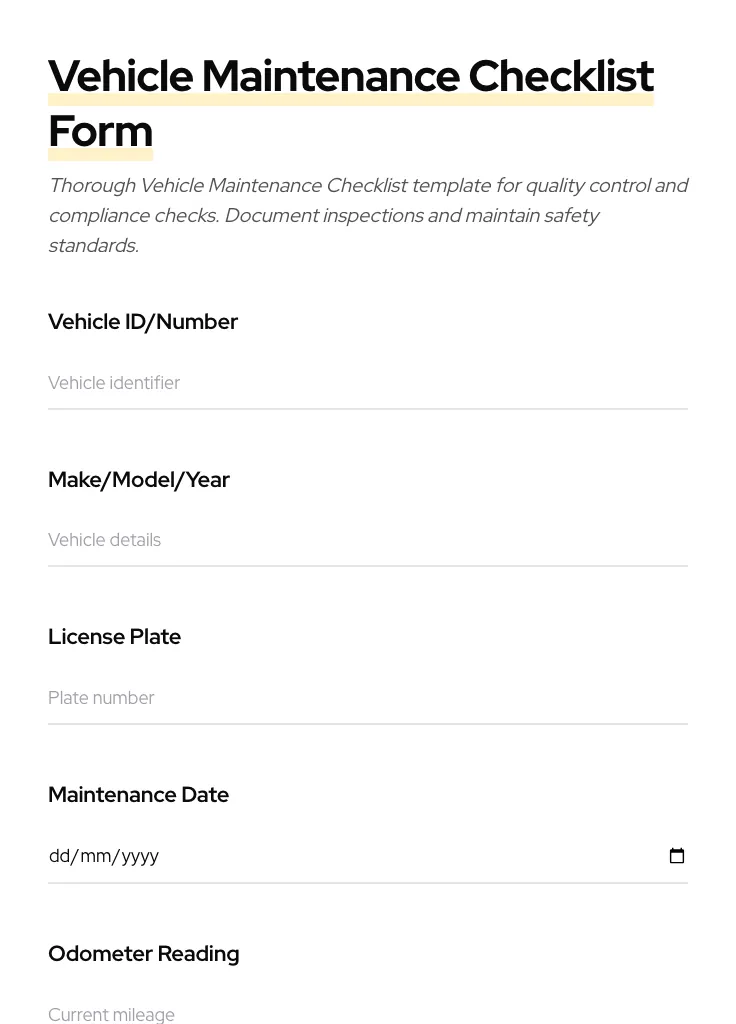Click the underline beneath the Plate number field
The image size is (736, 1024).
pyautogui.click(x=368, y=722)
